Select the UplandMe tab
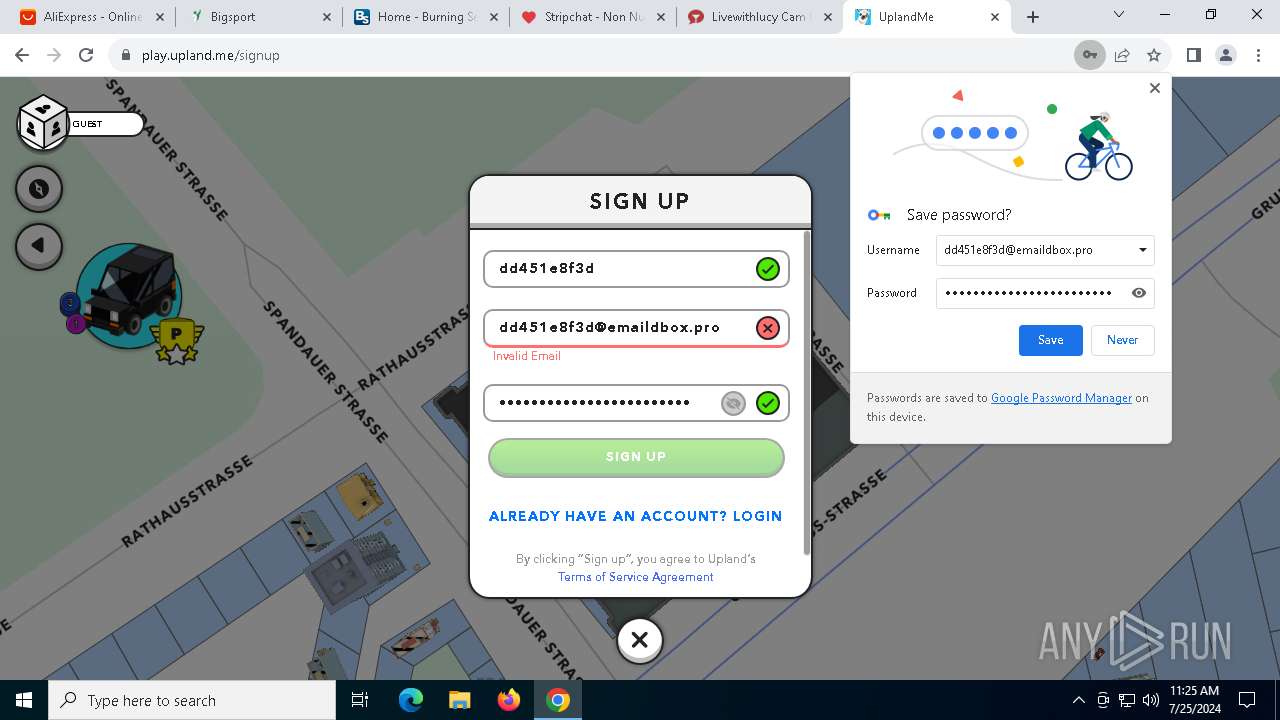Image resolution: width=1280 pixels, height=720 pixels. point(926,17)
